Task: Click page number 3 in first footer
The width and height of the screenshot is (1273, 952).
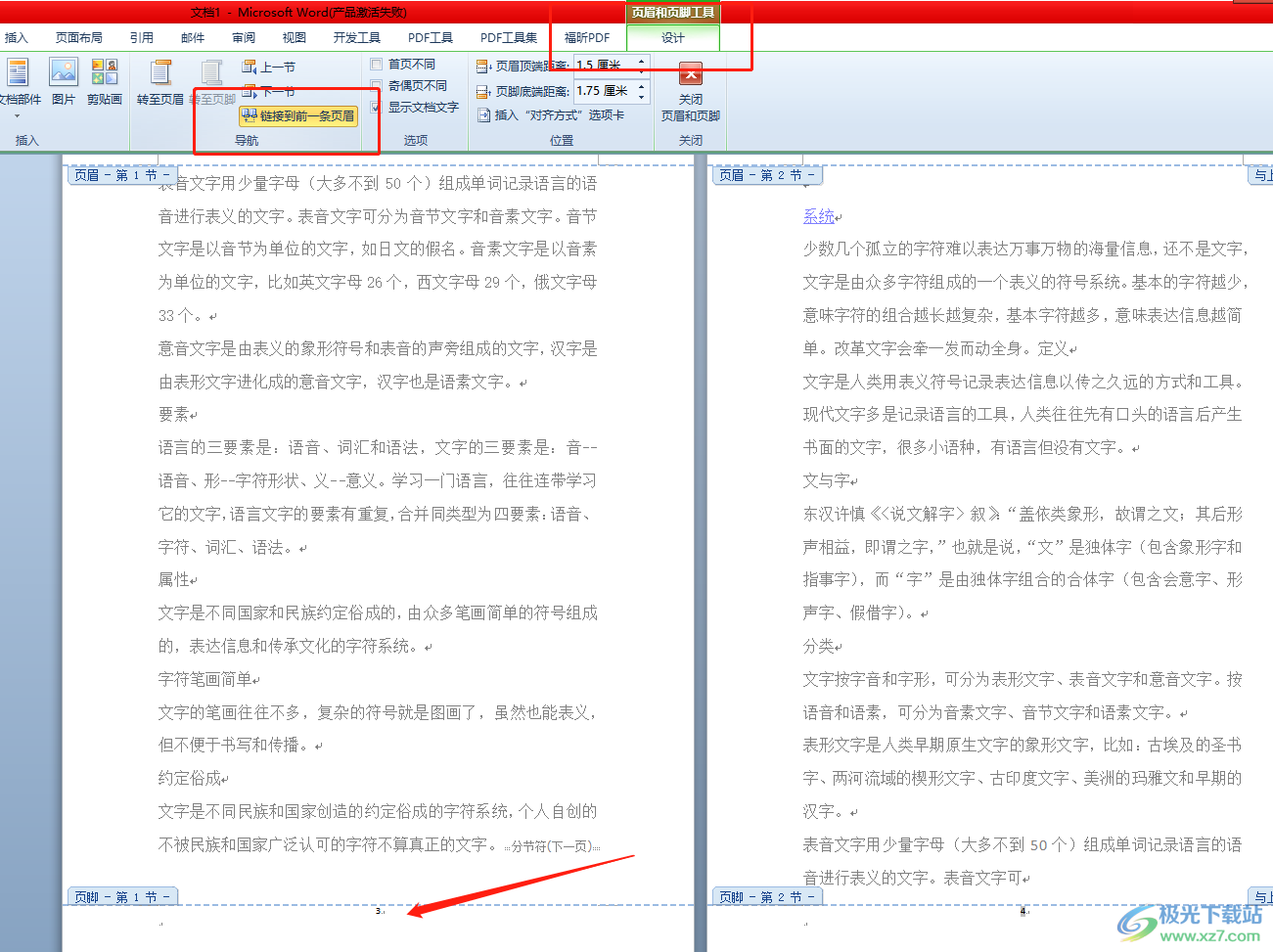Action: pyautogui.click(x=378, y=911)
